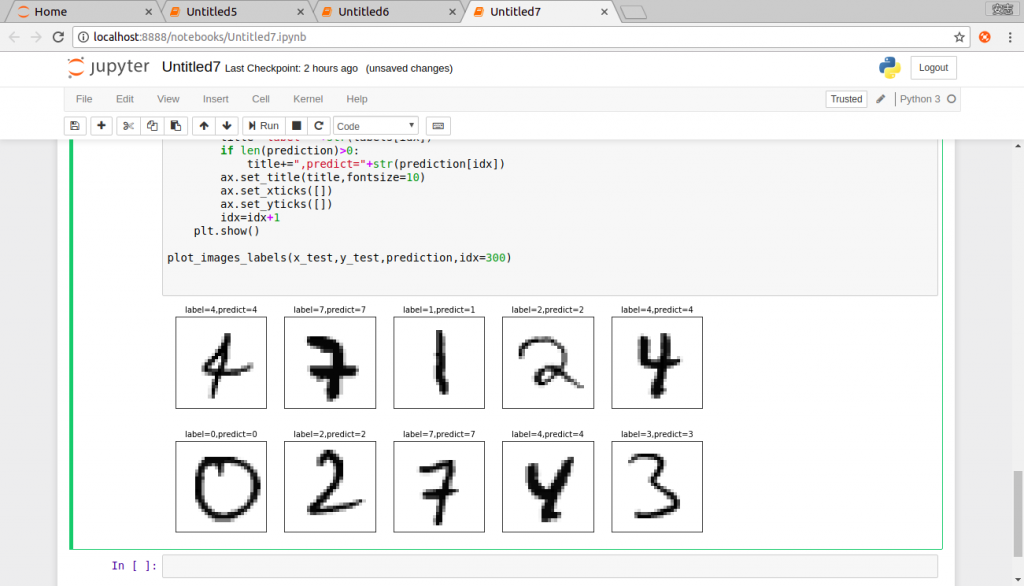Click the top row digit image labeled label=7,predict=7

point(330,363)
